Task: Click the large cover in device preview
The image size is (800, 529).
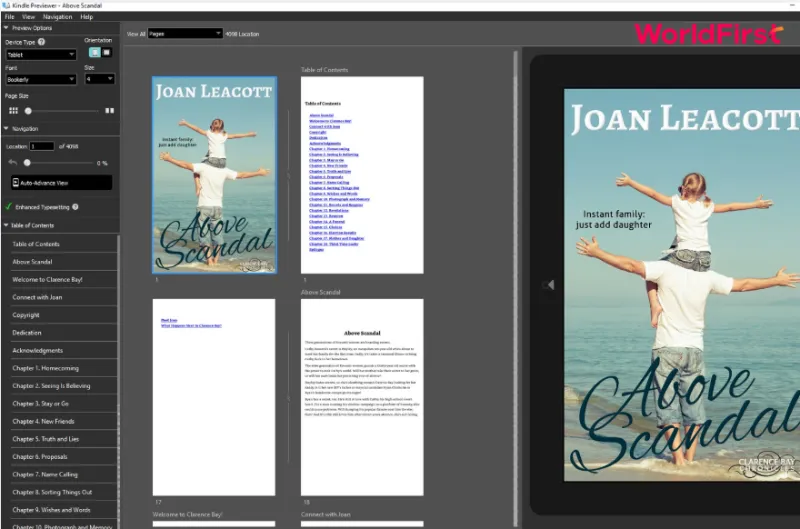Action: point(682,285)
